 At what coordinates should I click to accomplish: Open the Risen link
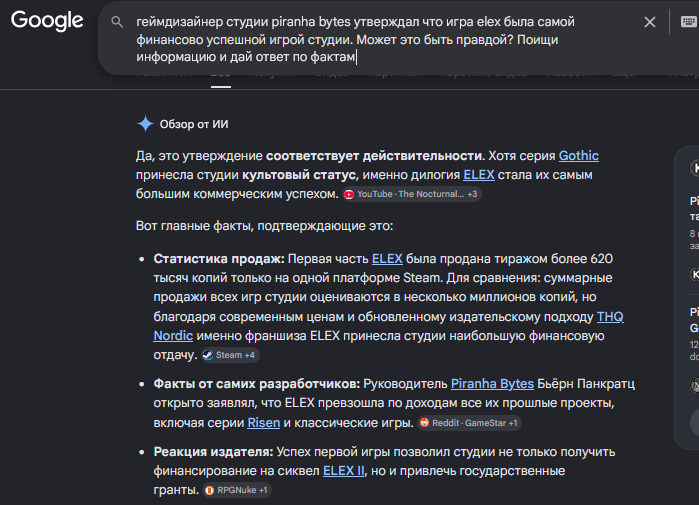pos(263,423)
